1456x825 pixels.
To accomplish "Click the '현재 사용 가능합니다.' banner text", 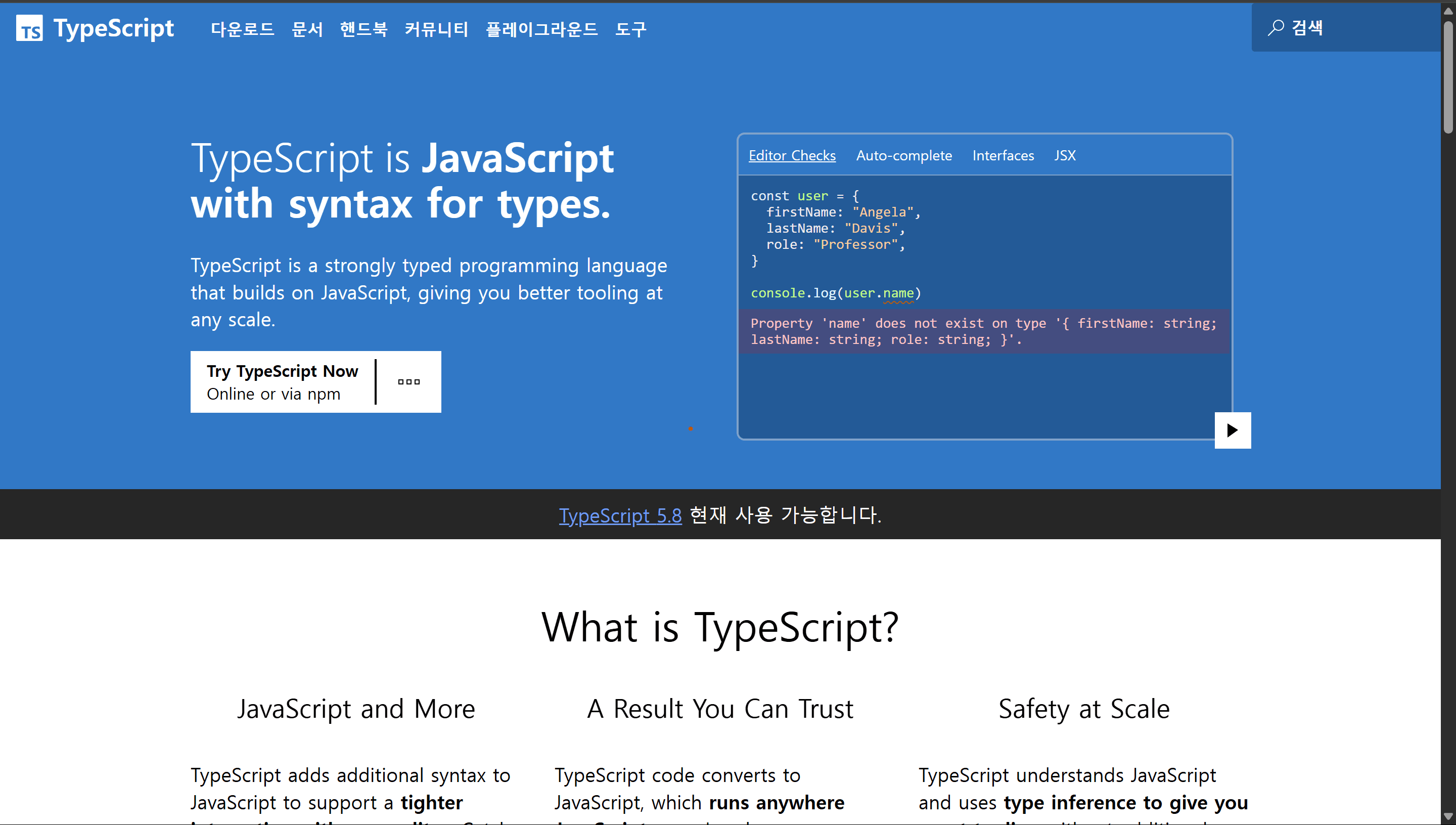I will click(x=786, y=515).
